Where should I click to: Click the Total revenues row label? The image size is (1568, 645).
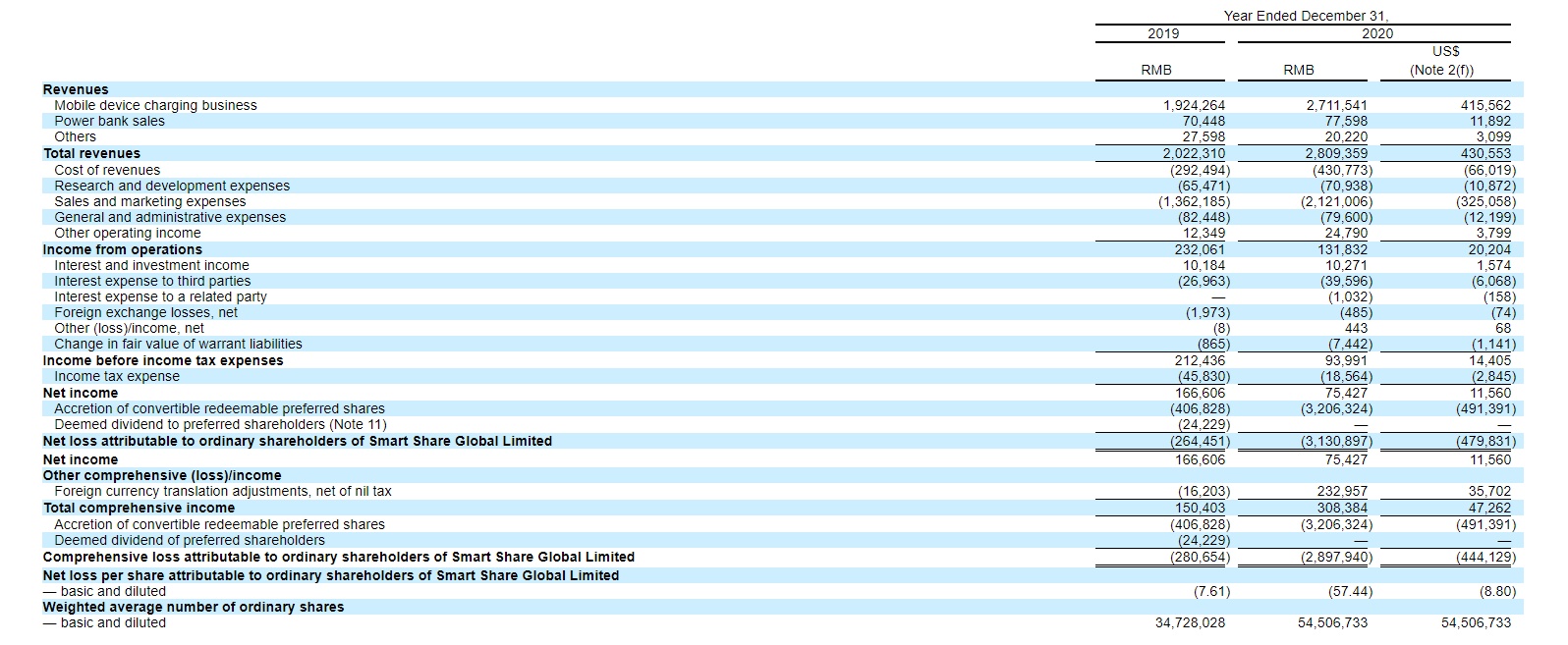tap(91, 153)
